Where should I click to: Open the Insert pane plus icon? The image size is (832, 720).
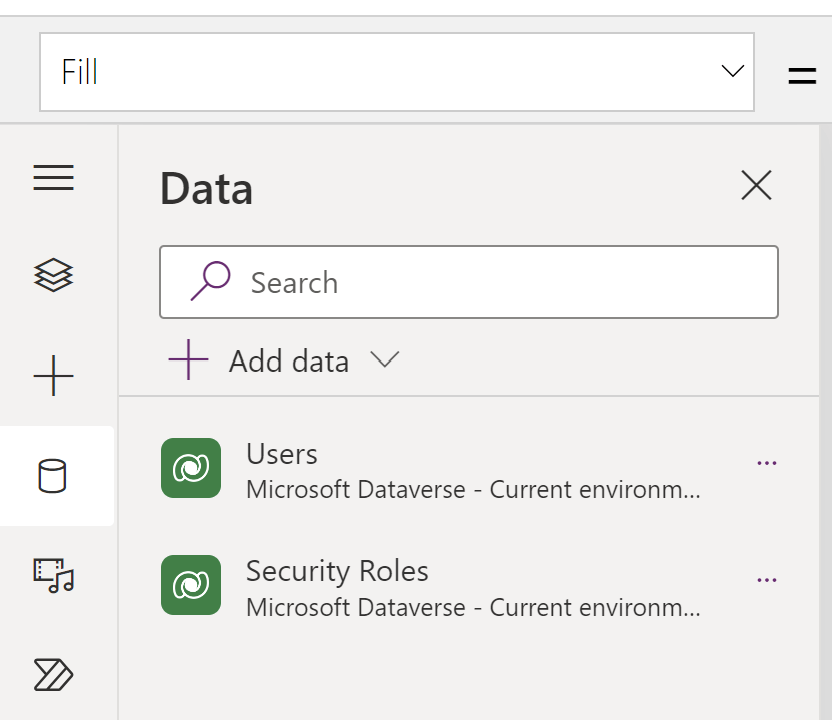(54, 377)
